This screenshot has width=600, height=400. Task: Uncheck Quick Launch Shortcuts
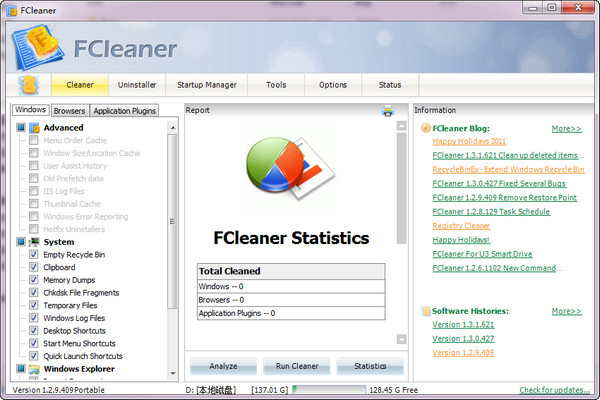pos(34,356)
